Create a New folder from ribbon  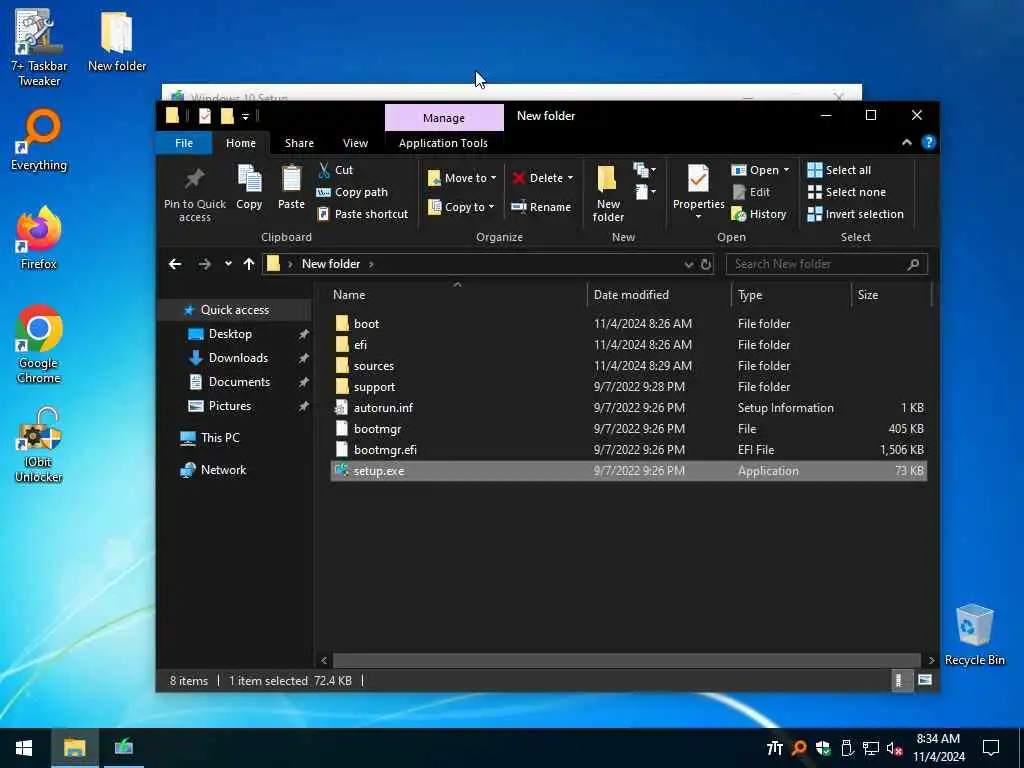tap(608, 193)
